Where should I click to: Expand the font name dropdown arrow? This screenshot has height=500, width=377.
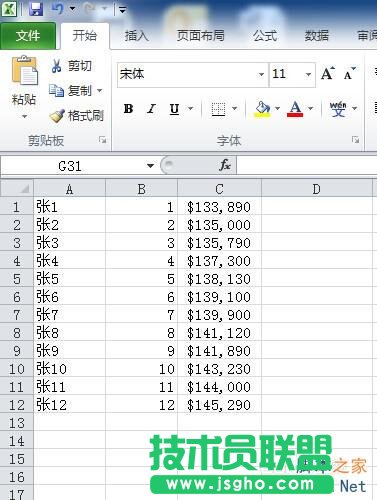coord(262,74)
